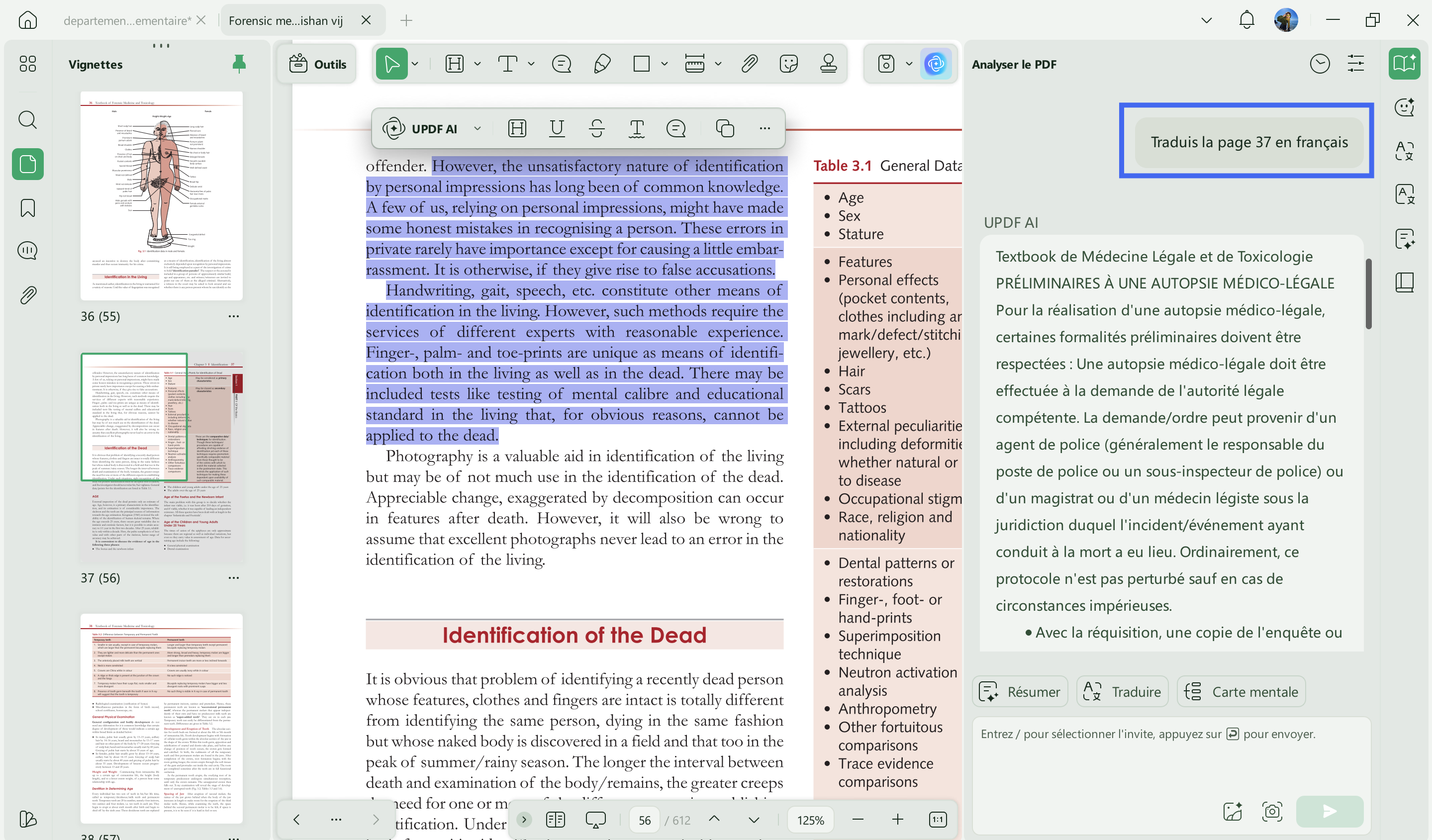
Task: Toggle the pin on Vignettes panel
Action: [x=239, y=64]
